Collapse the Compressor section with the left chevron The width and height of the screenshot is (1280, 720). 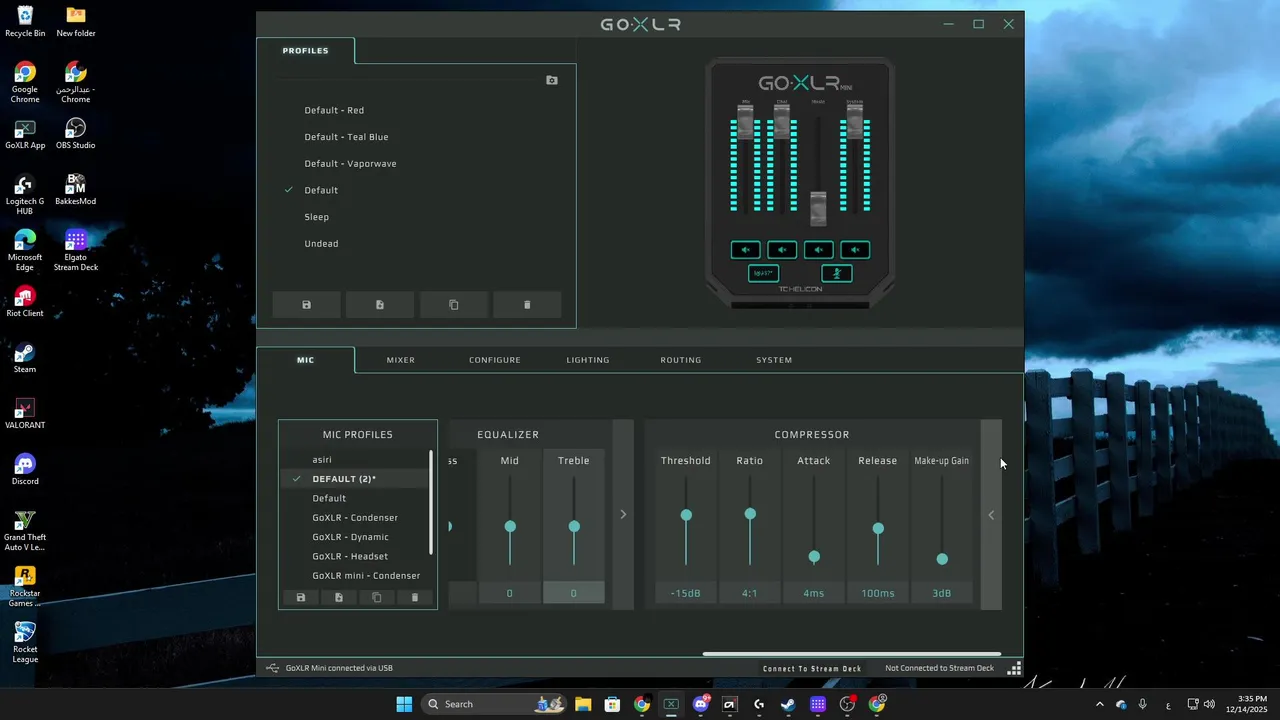pos(991,515)
